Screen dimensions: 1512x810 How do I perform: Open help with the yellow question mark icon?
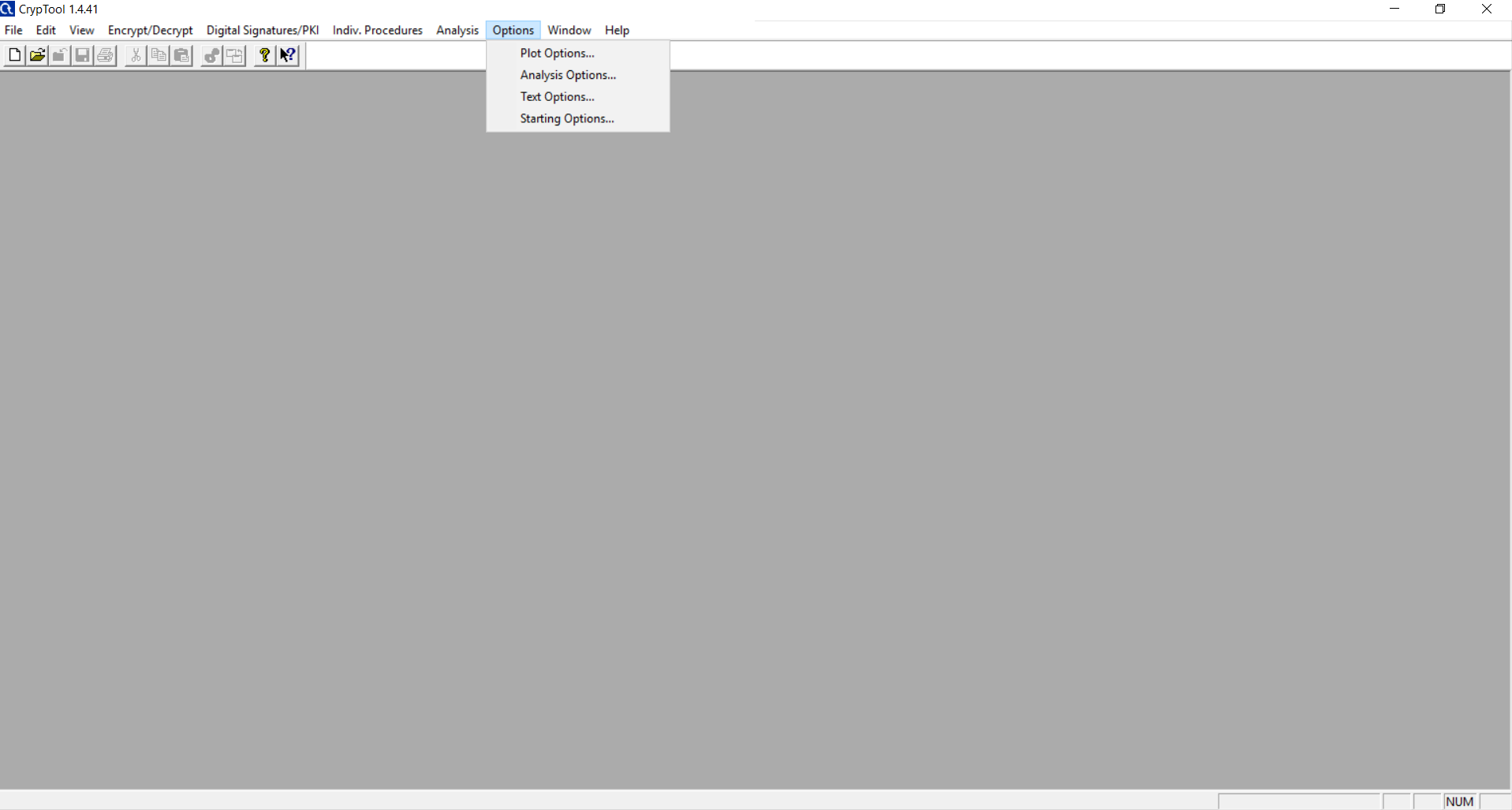(265, 55)
